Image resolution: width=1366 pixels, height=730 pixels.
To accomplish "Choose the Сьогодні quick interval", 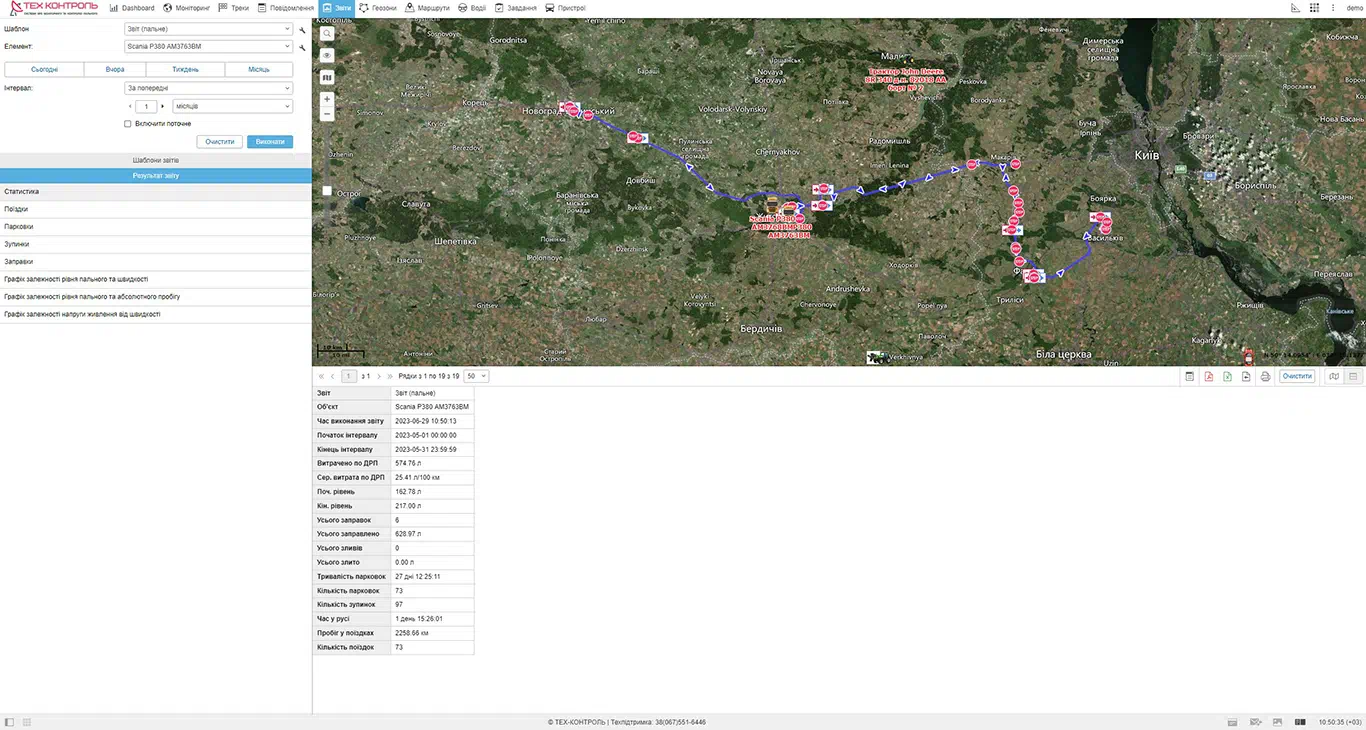I will point(44,70).
